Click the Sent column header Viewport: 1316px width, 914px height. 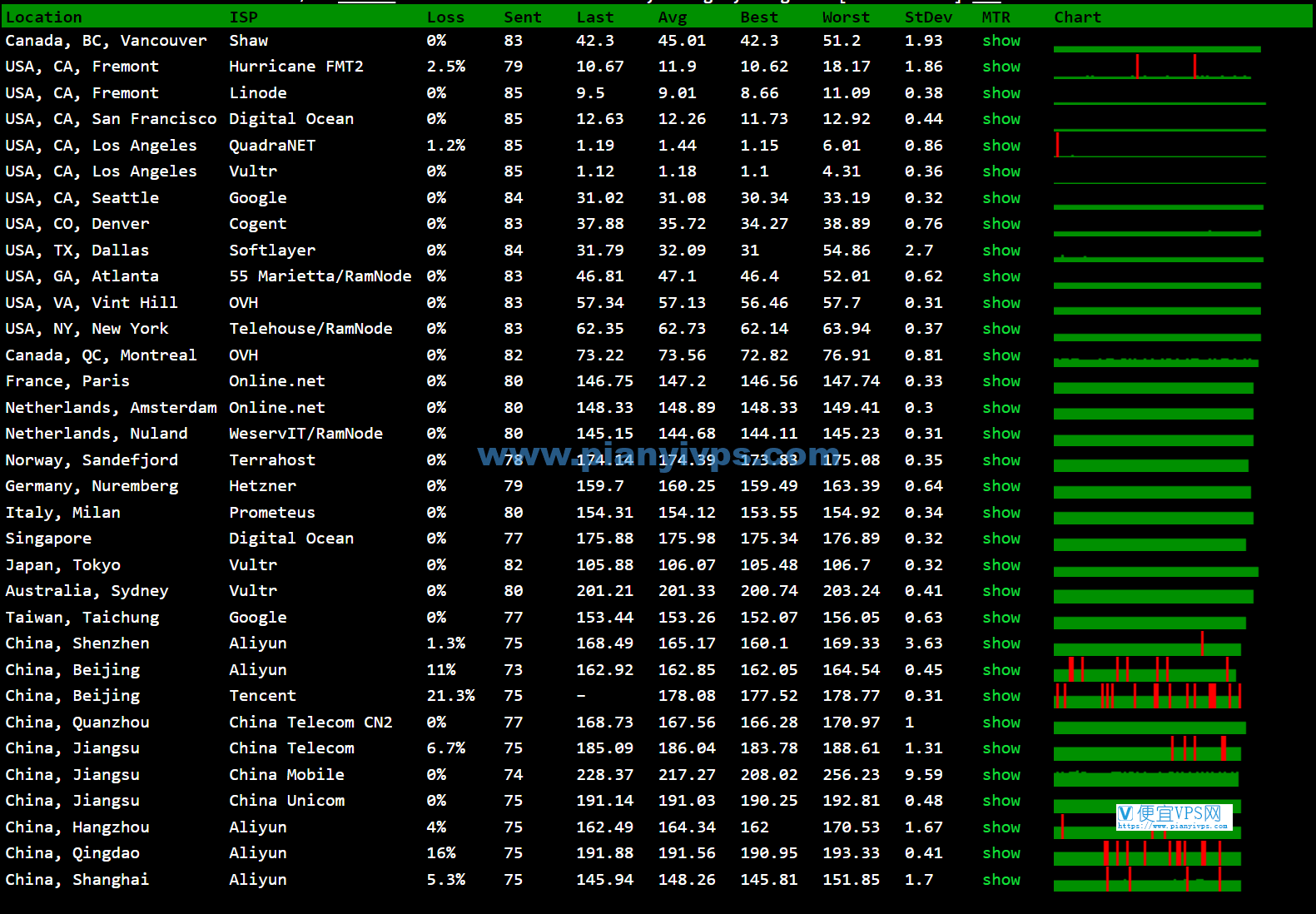tap(523, 17)
